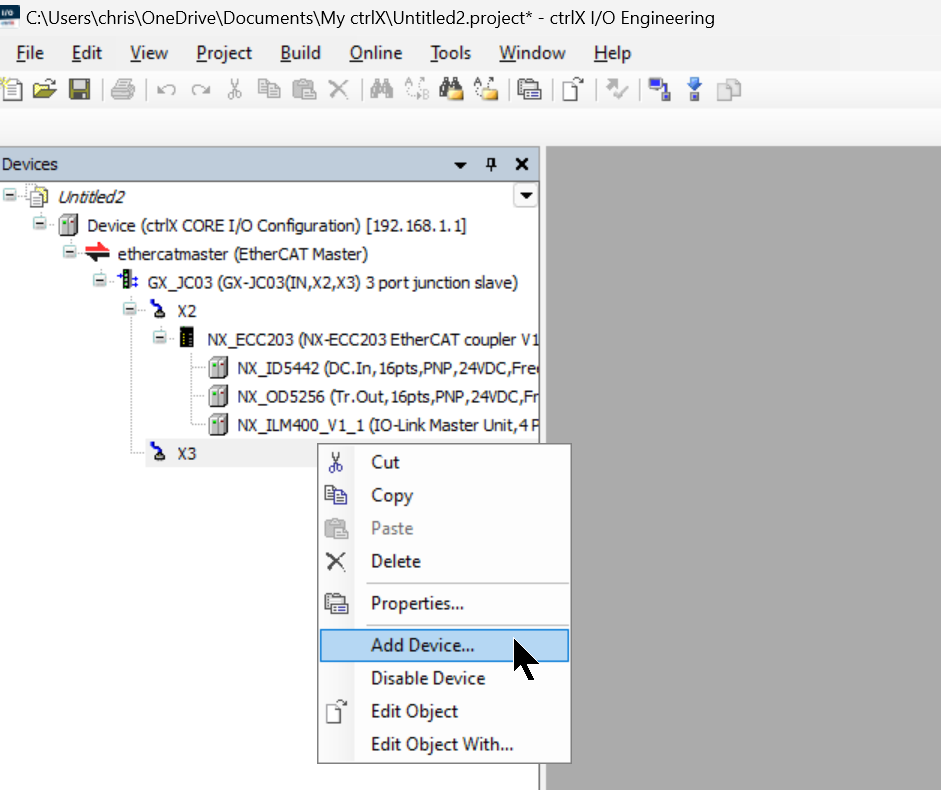Open the File menu
Viewport: 941px width, 790px height.
30,53
